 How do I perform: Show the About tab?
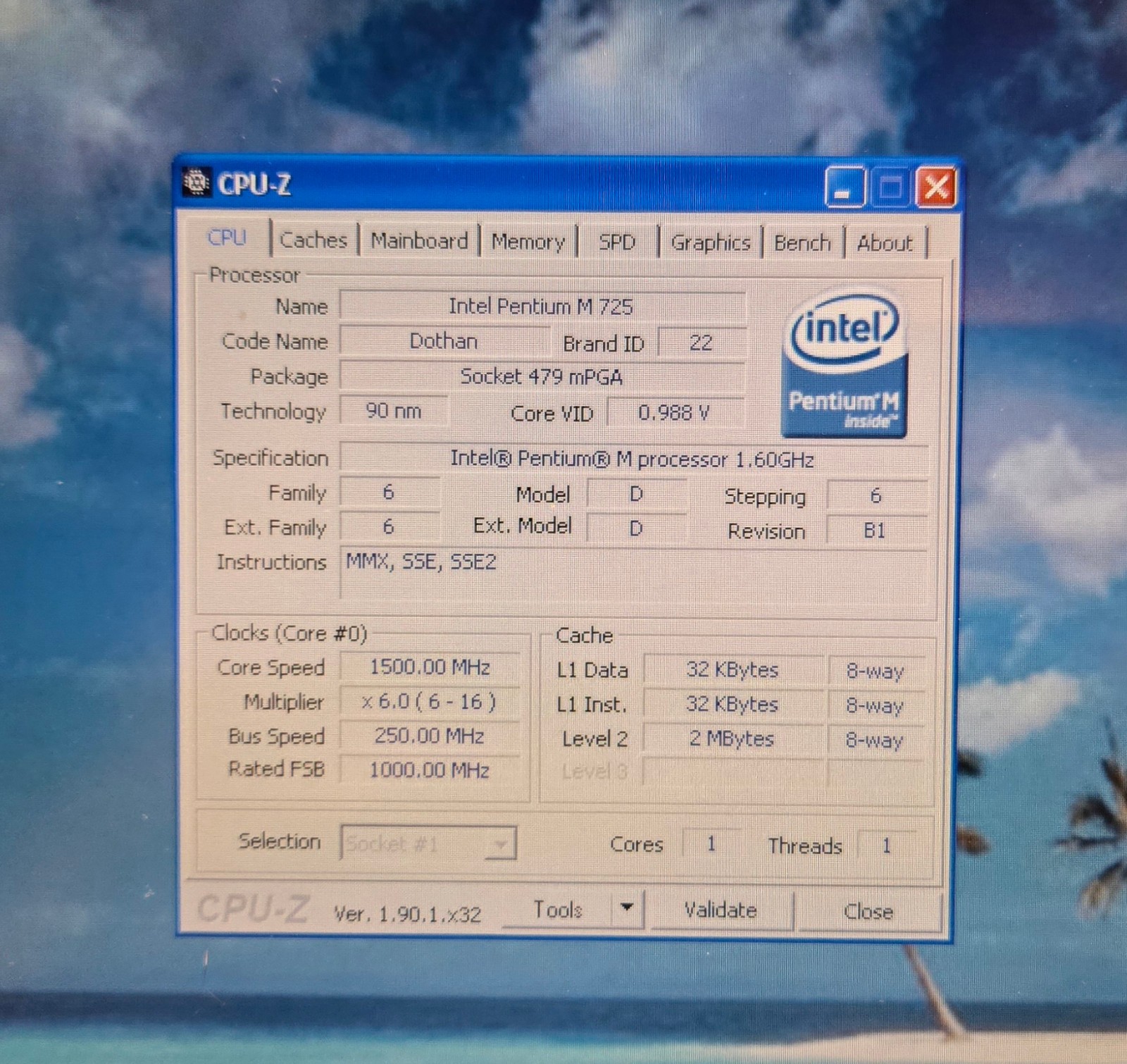point(885,243)
